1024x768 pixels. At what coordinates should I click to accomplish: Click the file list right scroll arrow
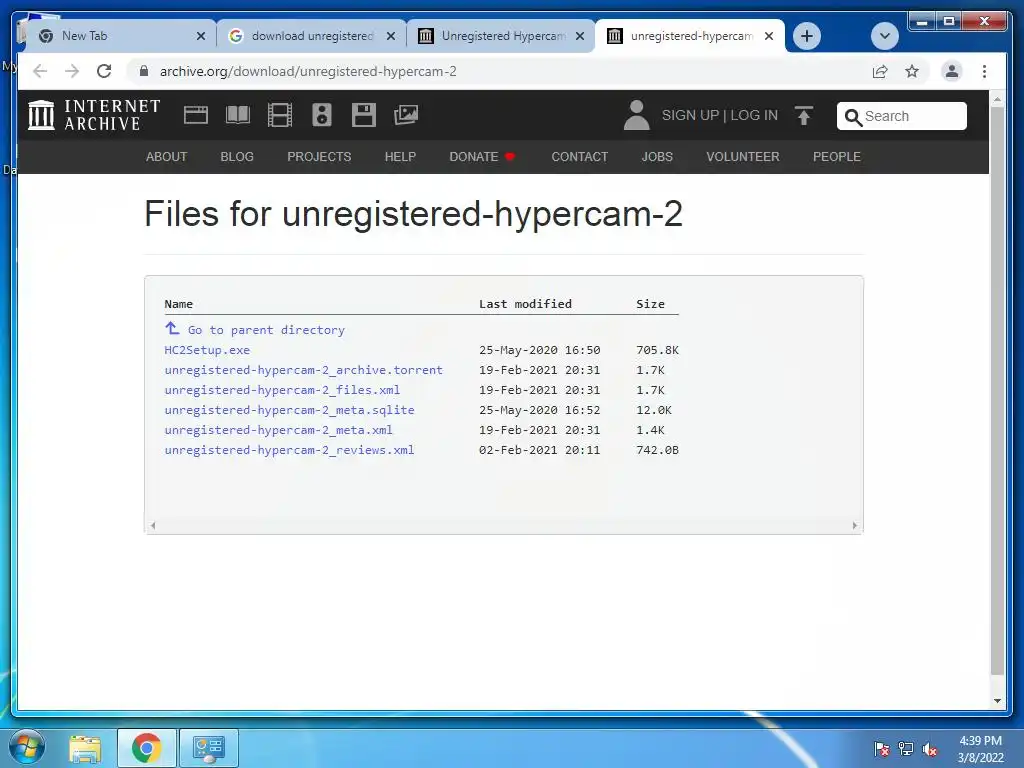[x=854, y=525]
